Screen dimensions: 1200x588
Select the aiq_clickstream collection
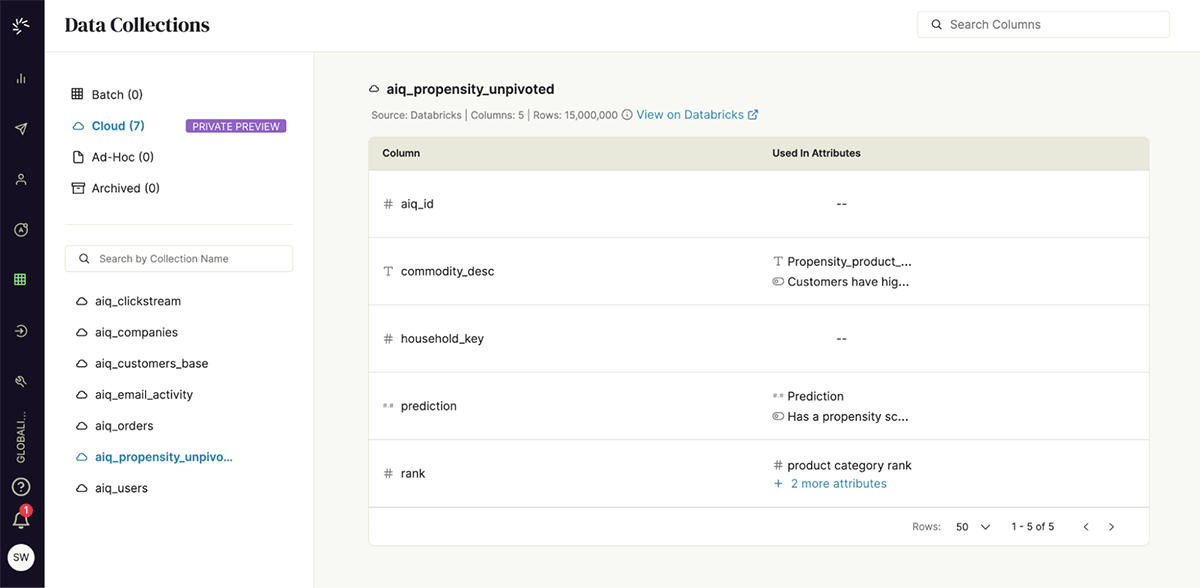[x=137, y=301]
